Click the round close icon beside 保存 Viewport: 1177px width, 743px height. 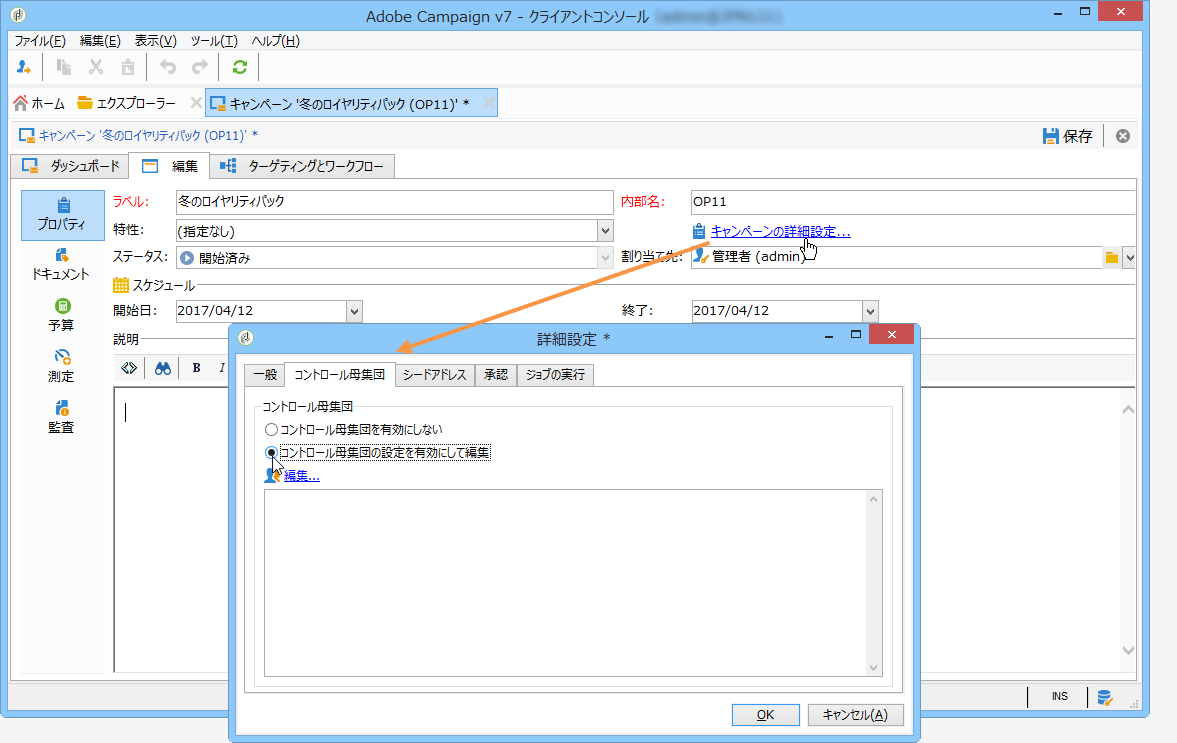point(1123,136)
